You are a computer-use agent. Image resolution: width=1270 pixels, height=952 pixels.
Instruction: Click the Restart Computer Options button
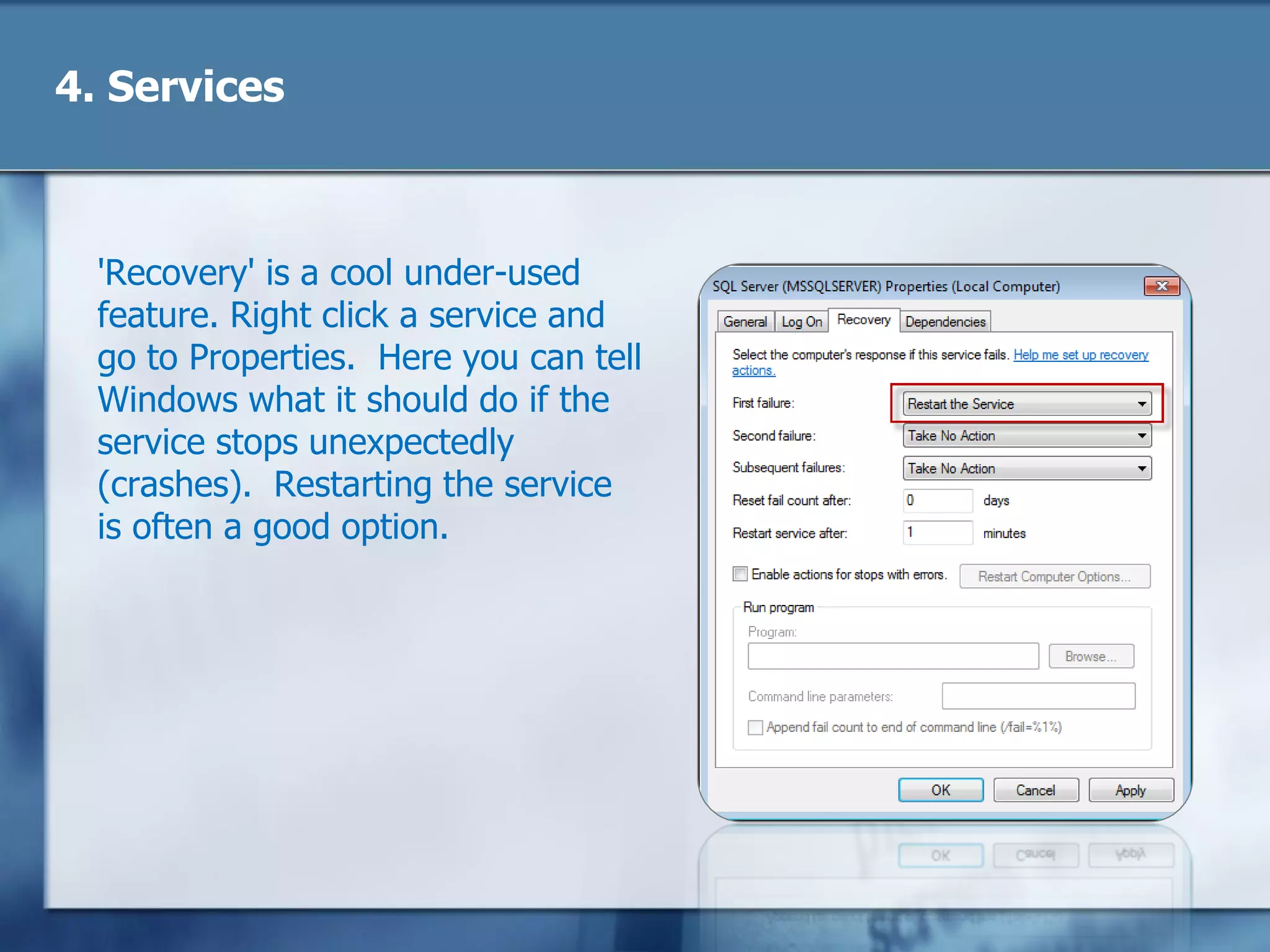pyautogui.click(x=1055, y=576)
